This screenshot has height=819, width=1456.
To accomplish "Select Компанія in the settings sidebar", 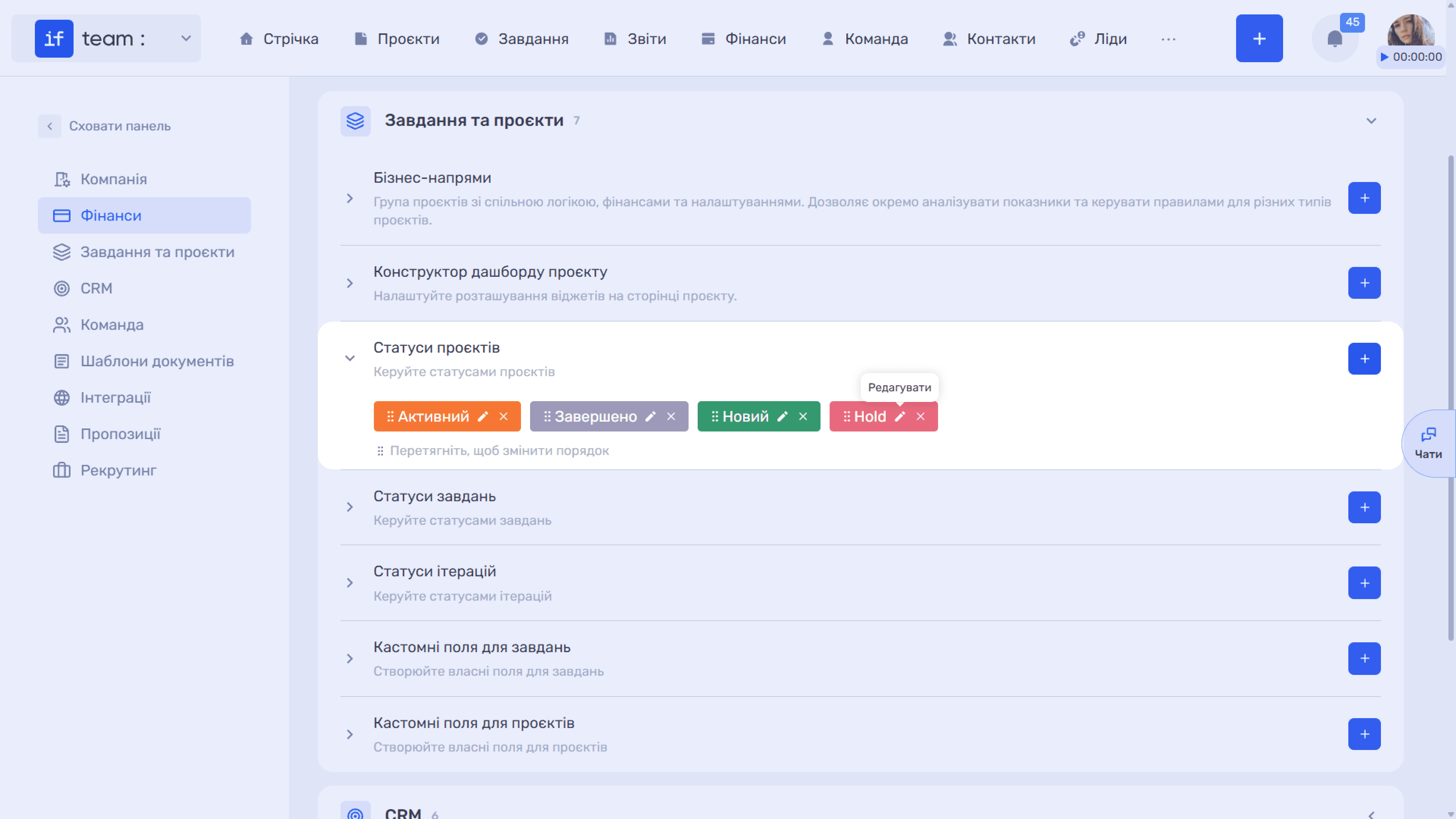I will click(x=144, y=179).
